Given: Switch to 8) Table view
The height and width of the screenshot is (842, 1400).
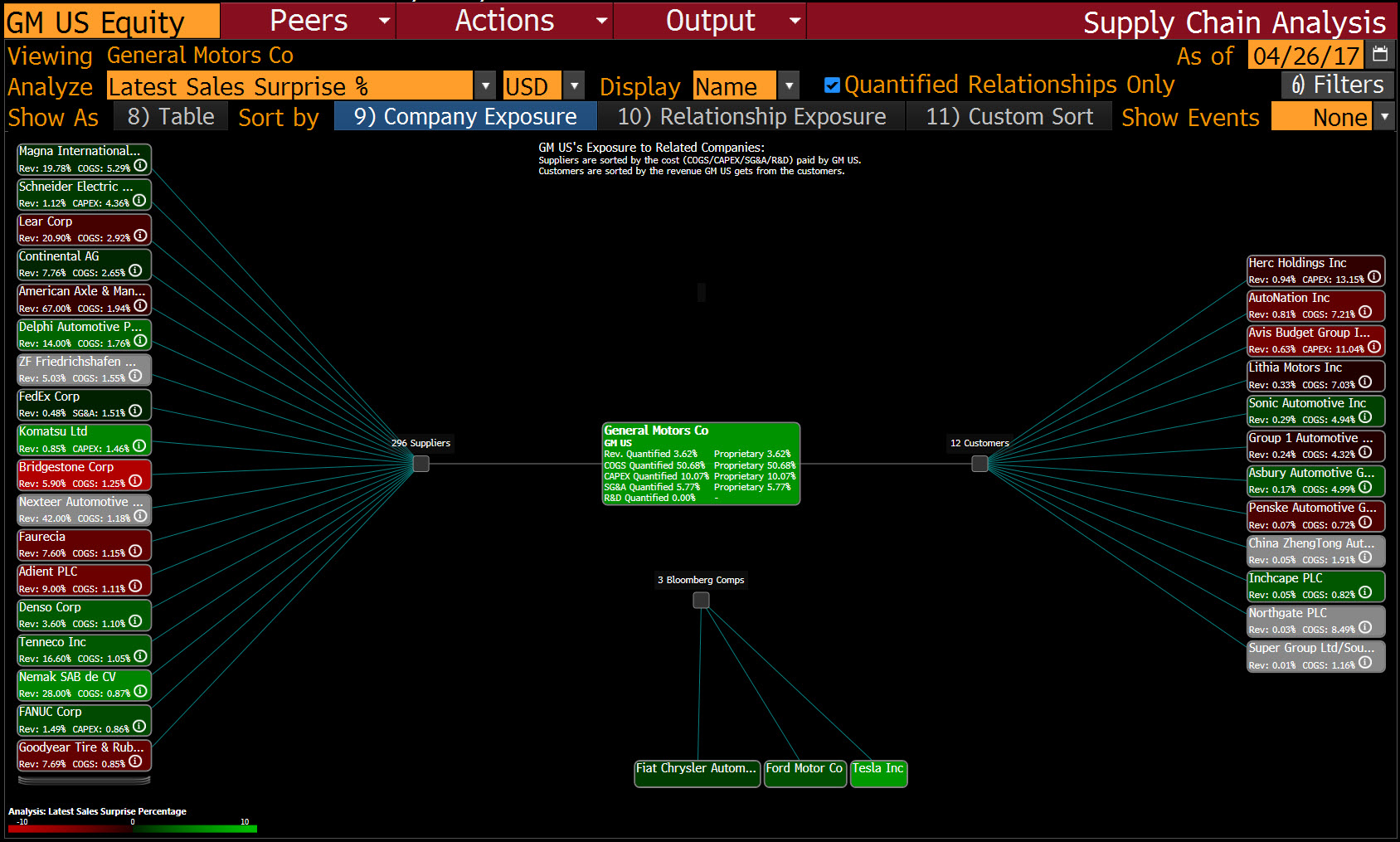Looking at the screenshot, I should tap(170, 117).
